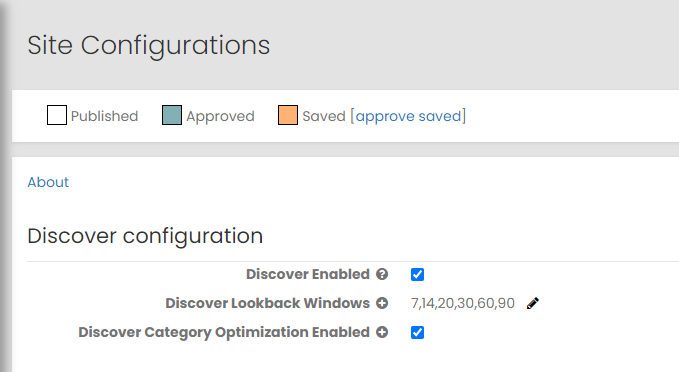Edit lookback windows with the pencil icon
679x372 pixels.
pyautogui.click(x=533, y=303)
